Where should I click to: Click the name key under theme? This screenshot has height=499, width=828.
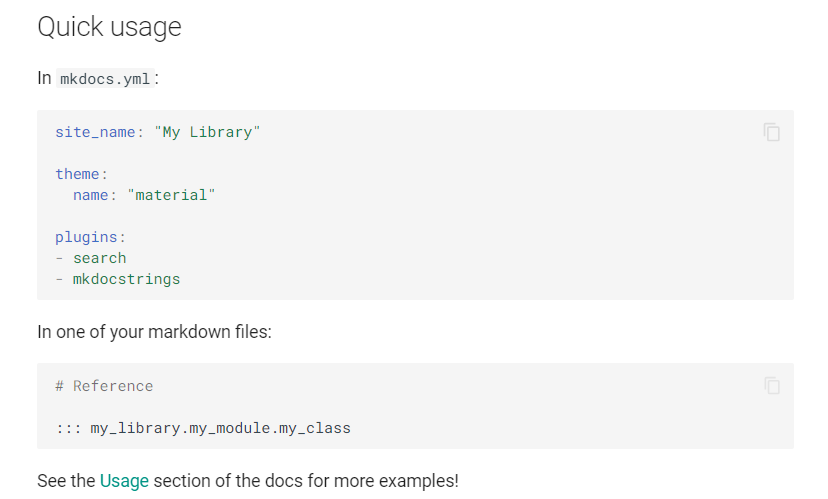pos(90,195)
